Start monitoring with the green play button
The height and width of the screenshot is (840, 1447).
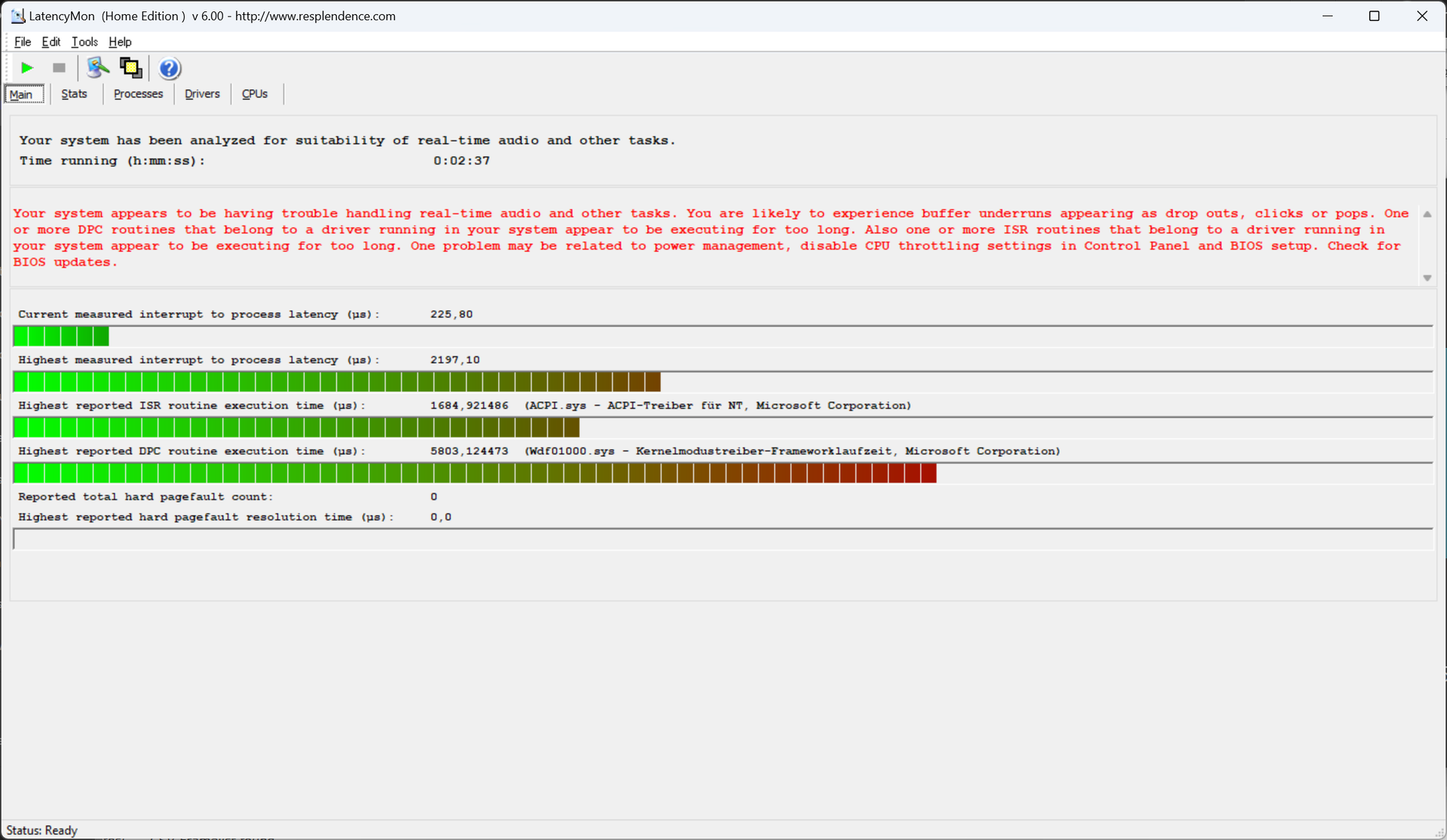click(x=27, y=68)
